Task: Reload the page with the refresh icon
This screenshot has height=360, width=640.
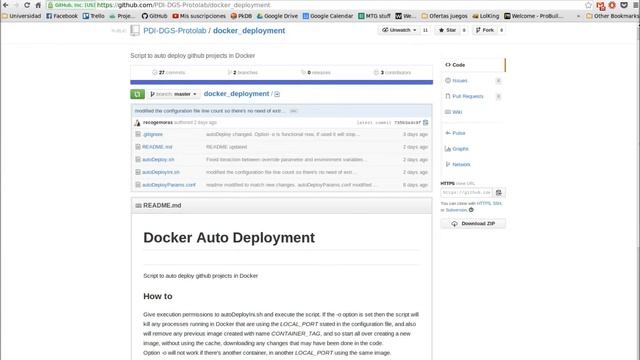Action: point(27,5)
